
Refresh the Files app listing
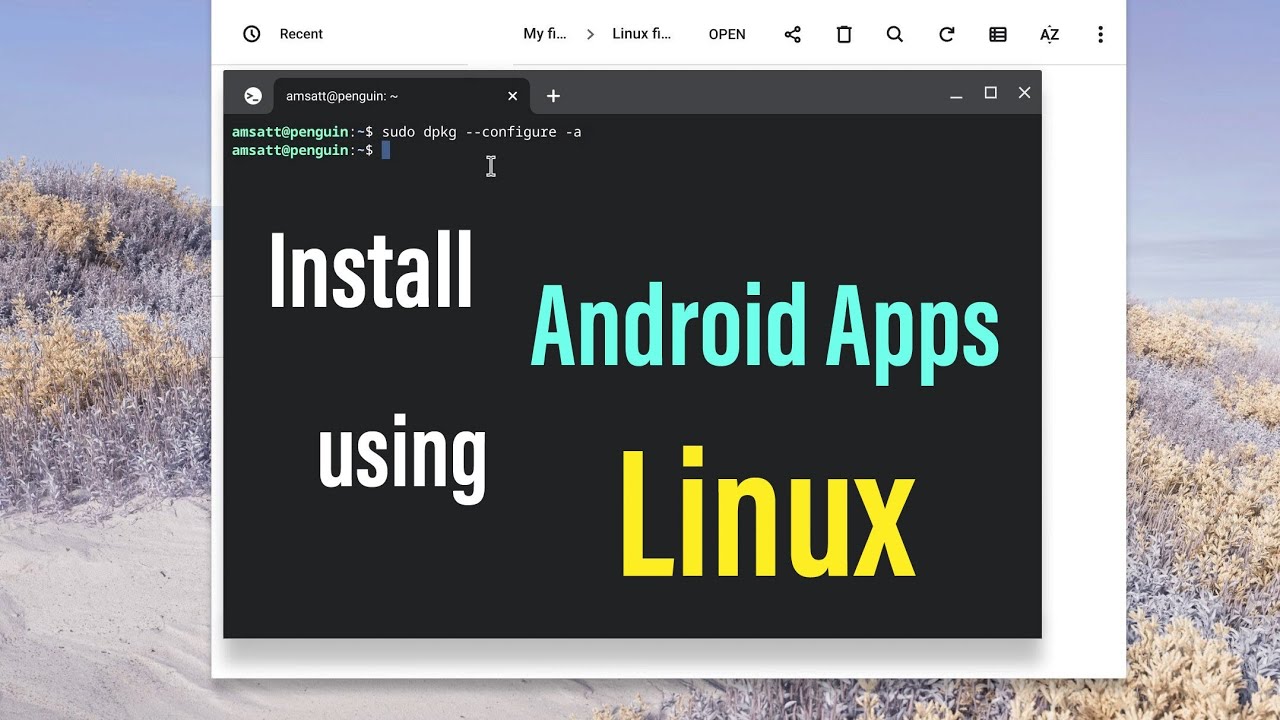coord(946,34)
